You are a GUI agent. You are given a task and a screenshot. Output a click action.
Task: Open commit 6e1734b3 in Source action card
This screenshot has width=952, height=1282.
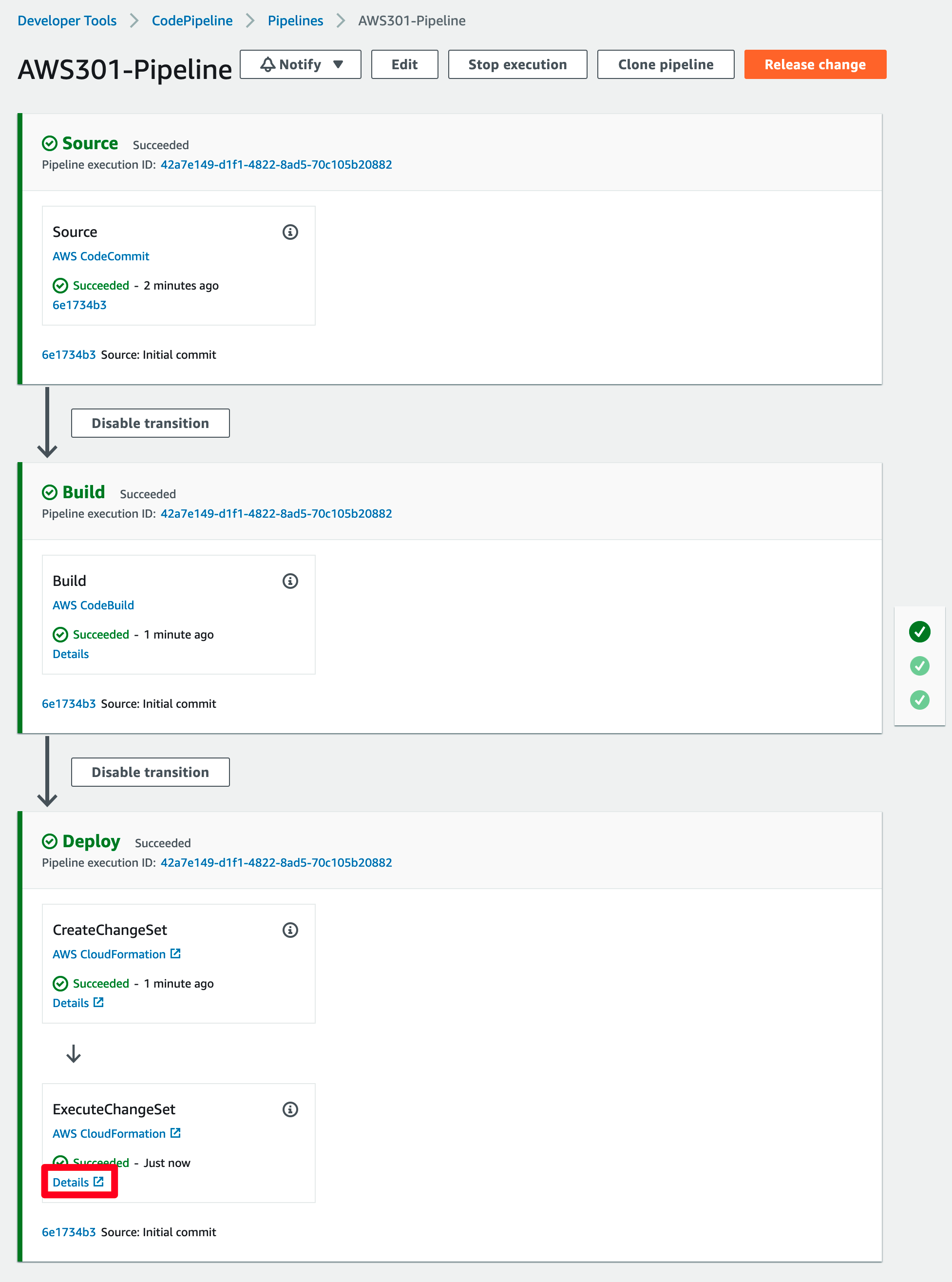(x=79, y=304)
